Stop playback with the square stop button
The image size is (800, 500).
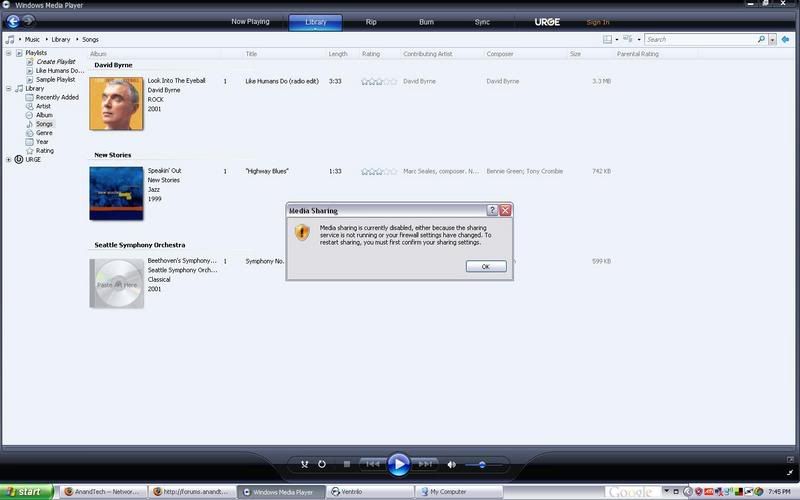point(347,464)
